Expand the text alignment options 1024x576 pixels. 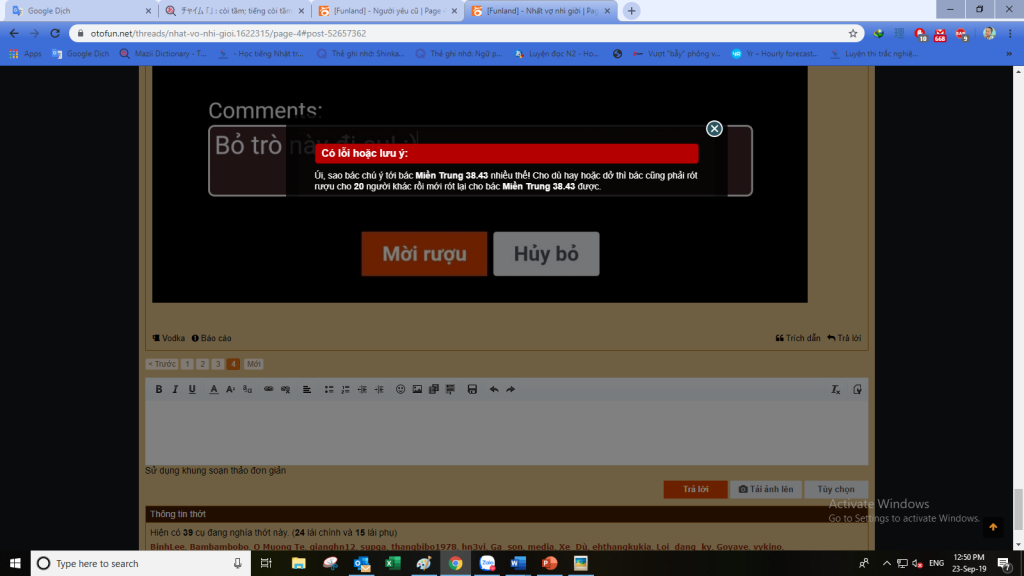click(x=307, y=389)
